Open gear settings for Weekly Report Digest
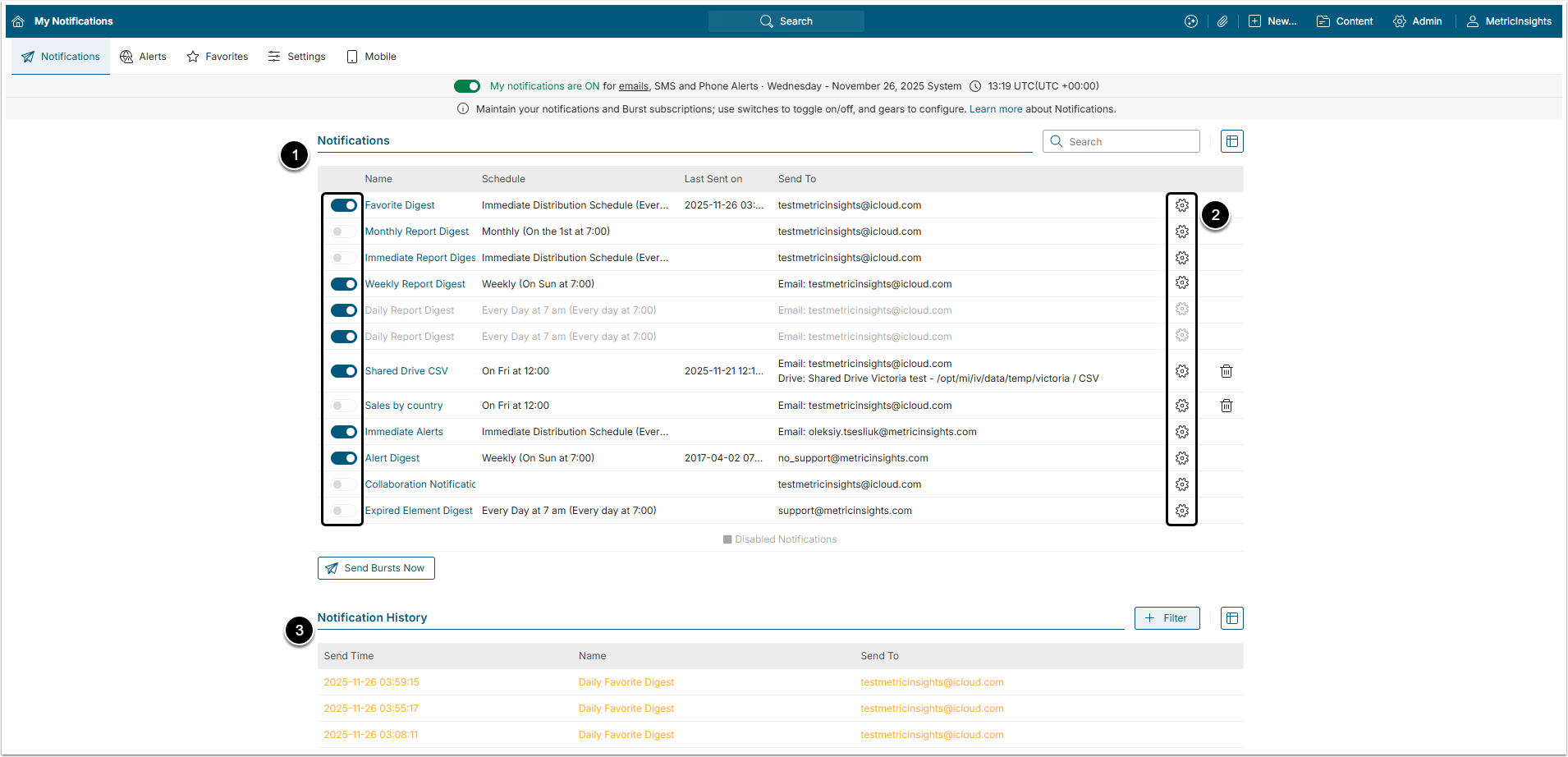This screenshot has width=1568, height=757. coord(1181,283)
